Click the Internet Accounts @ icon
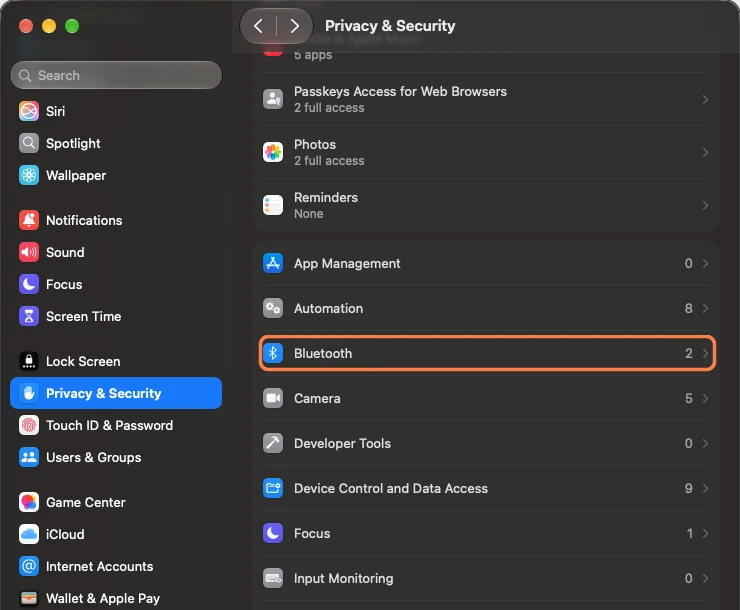This screenshot has height=610, width=740. click(x=29, y=567)
